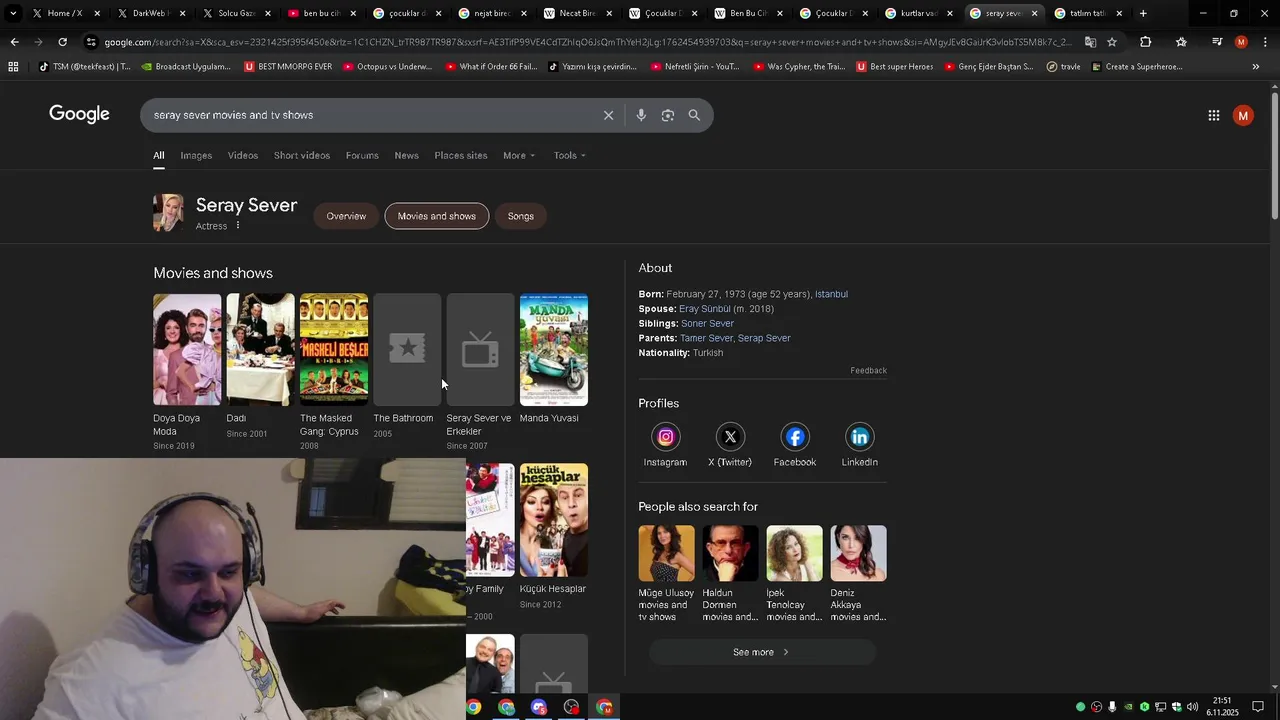Expand the More search filters dropdown
The image size is (1280, 720).
click(x=519, y=155)
